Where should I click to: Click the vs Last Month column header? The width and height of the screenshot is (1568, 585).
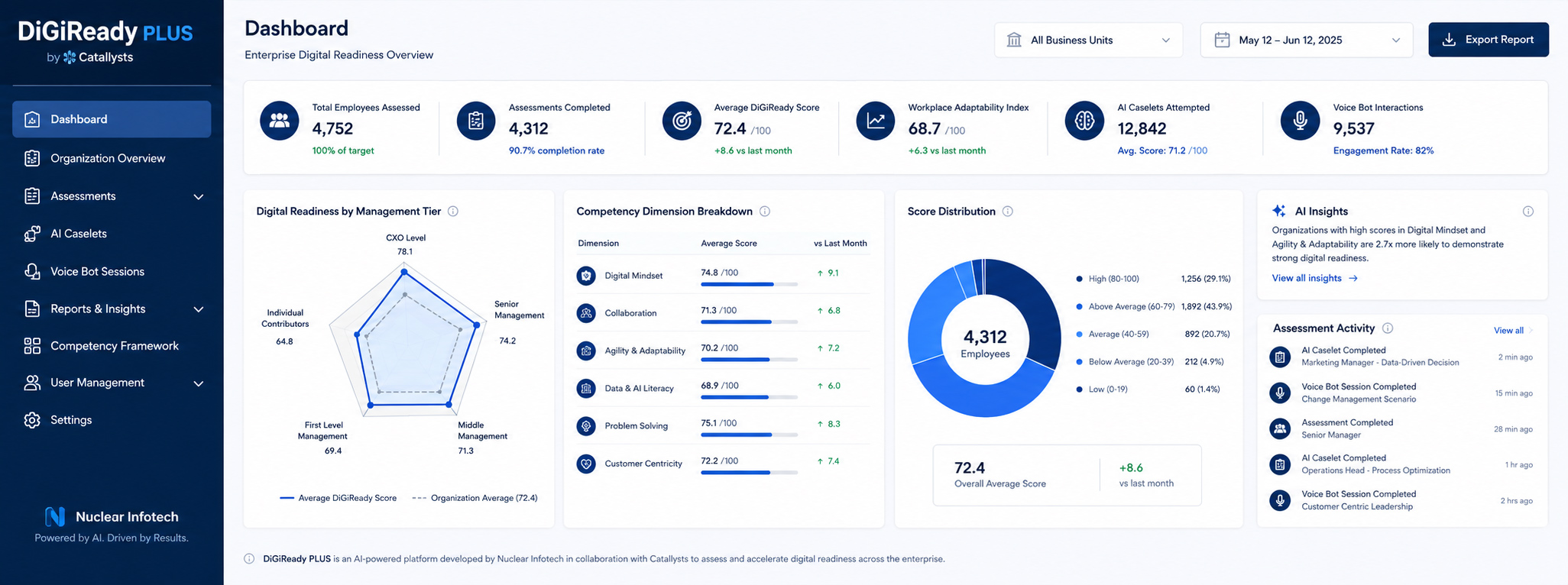(840, 244)
